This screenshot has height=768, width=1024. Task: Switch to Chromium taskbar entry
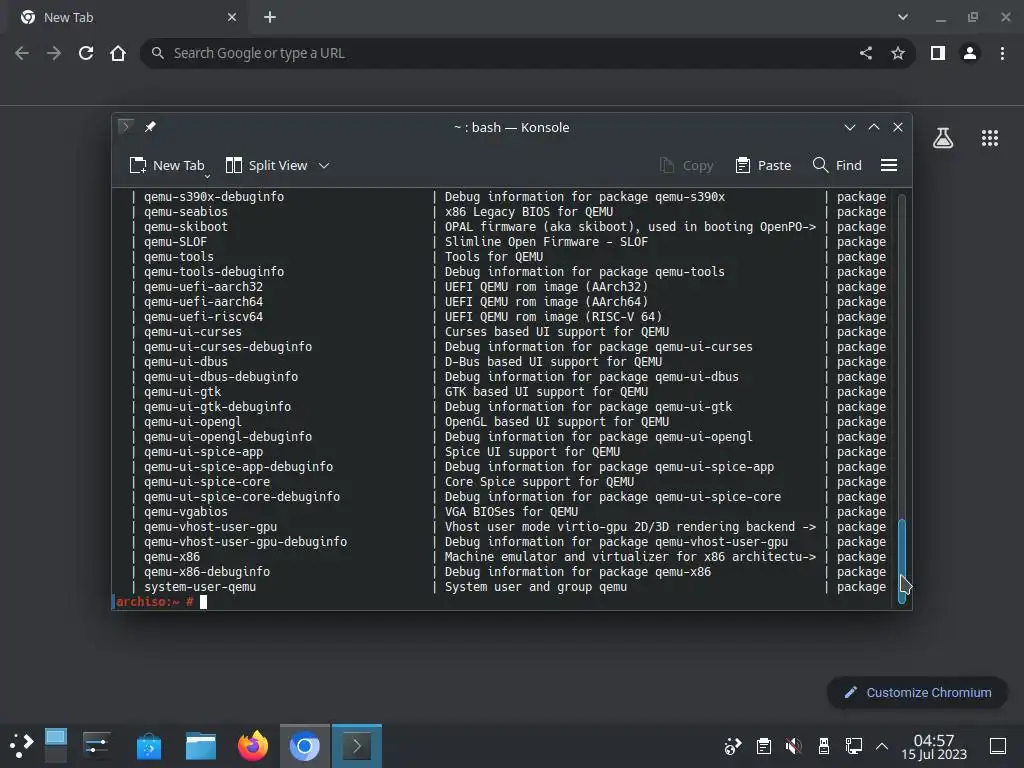coord(304,746)
